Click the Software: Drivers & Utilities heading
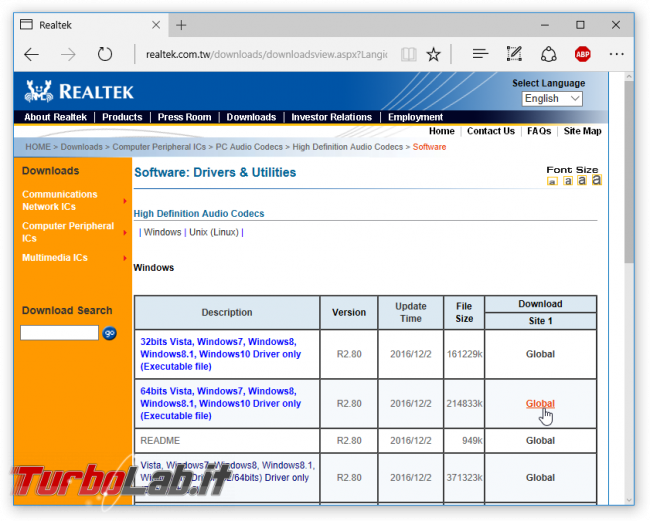The height and width of the screenshot is (521, 650). [x=215, y=172]
